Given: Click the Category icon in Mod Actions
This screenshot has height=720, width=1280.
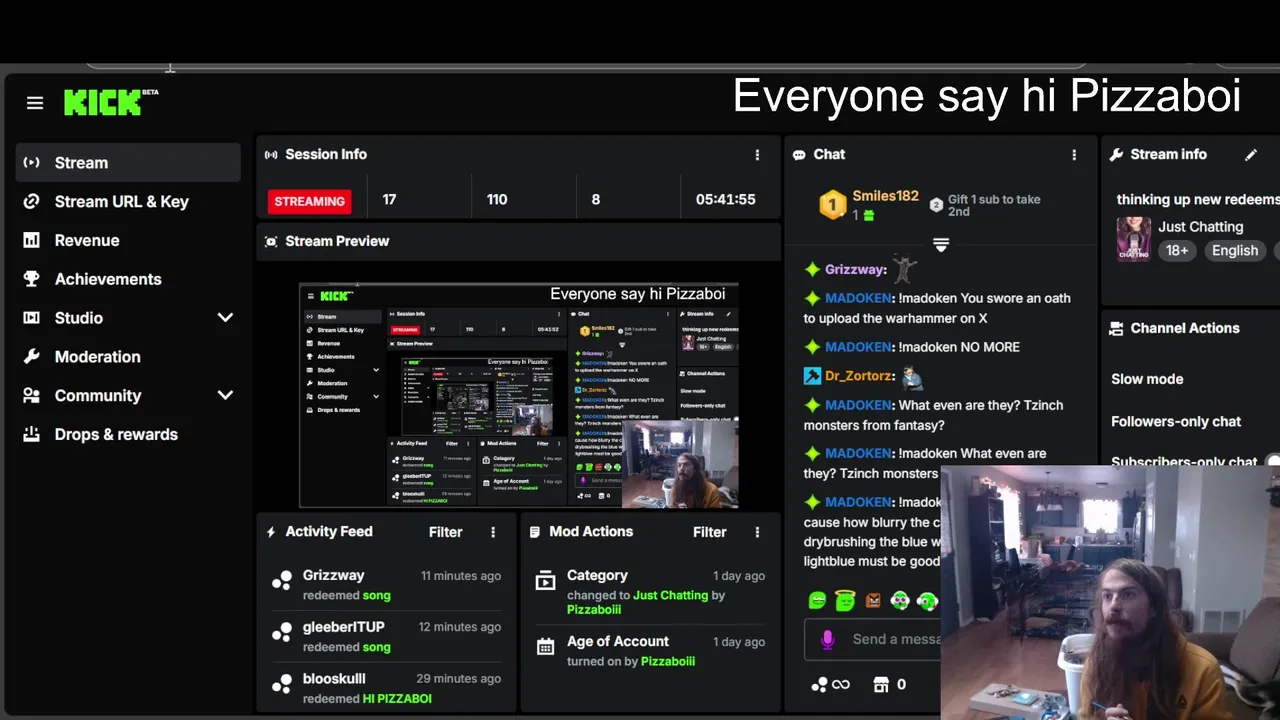Looking at the screenshot, I should [x=545, y=581].
